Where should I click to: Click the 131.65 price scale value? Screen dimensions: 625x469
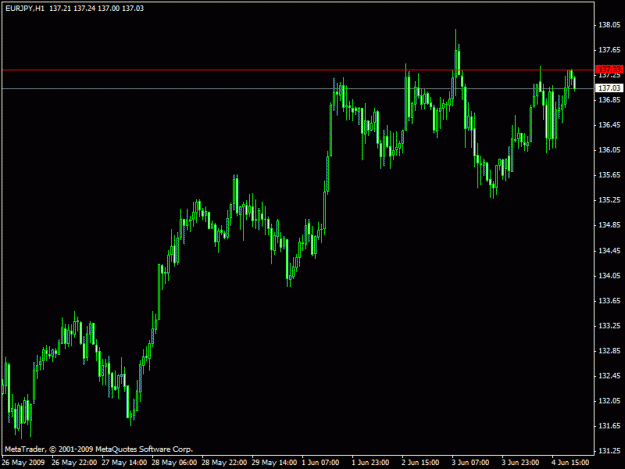(x=609, y=426)
